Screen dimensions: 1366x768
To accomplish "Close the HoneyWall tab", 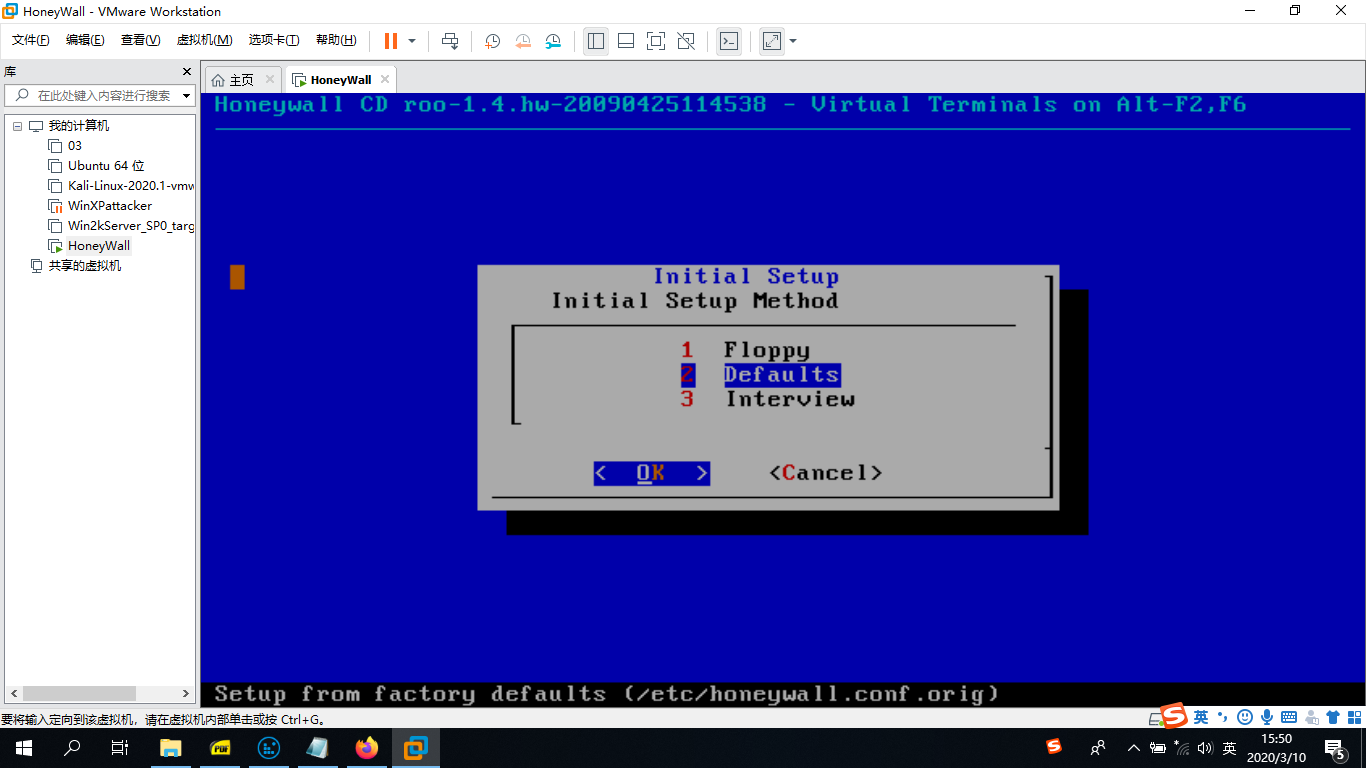I will coord(384,80).
